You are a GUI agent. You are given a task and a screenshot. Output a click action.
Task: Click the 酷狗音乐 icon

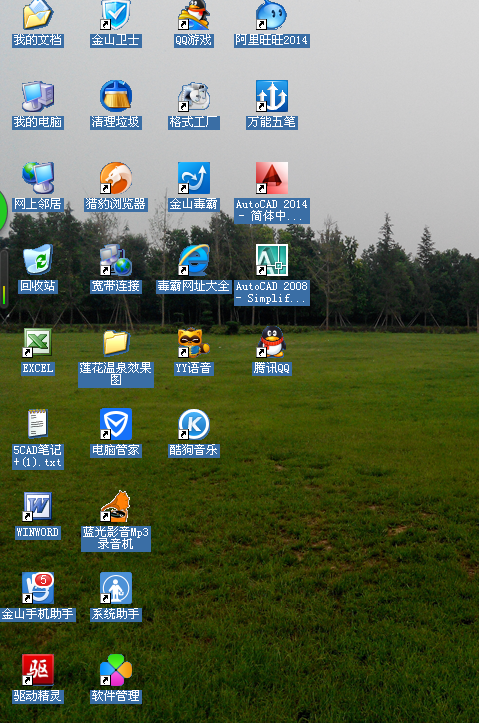tap(194, 424)
